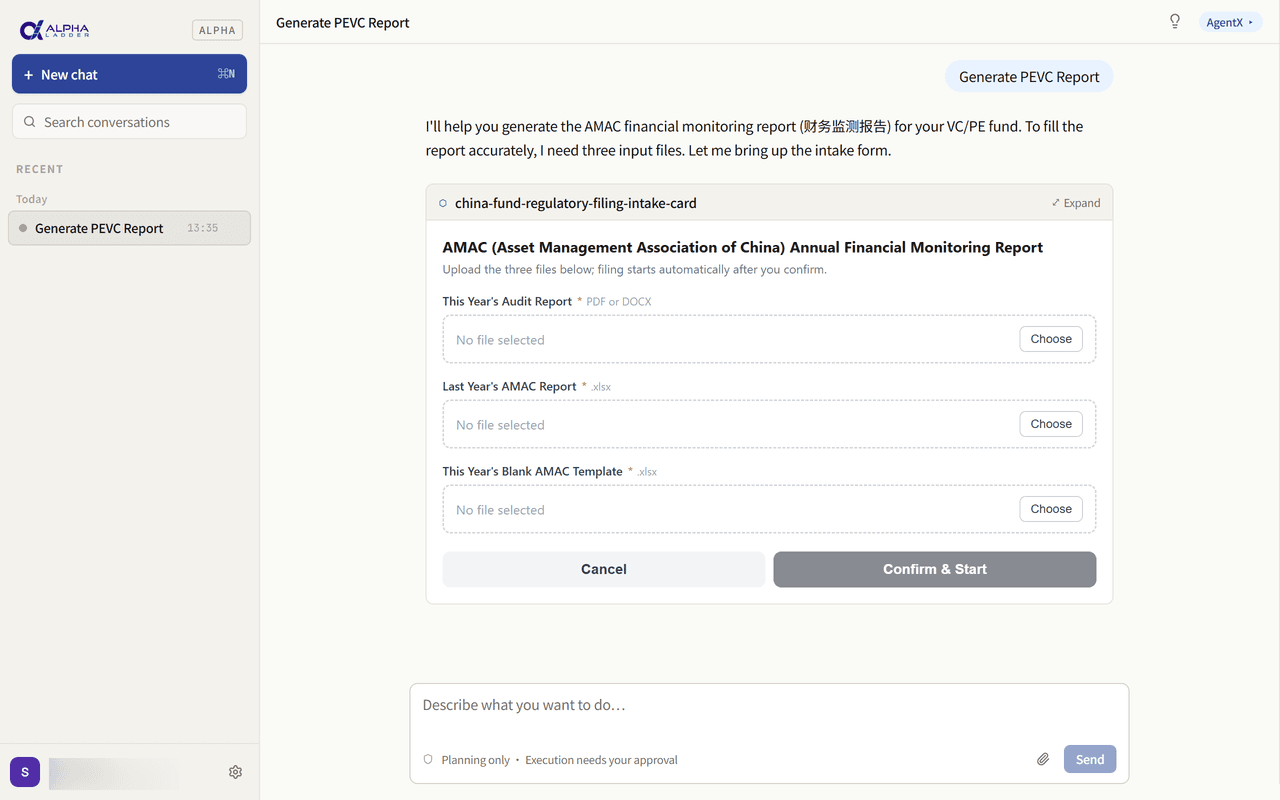Click the ALPHA badge in the sidebar
Image resolution: width=1280 pixels, height=800 pixels.
tap(217, 30)
